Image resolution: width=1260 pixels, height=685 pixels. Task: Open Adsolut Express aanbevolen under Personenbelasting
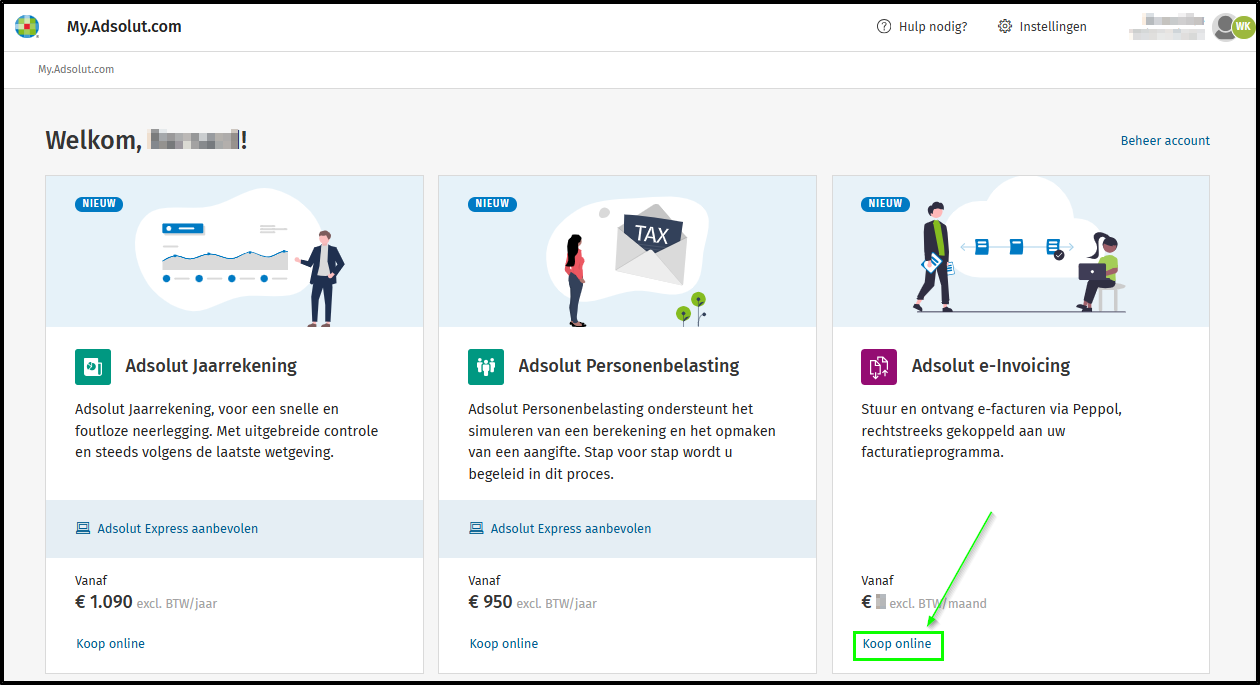tap(570, 528)
